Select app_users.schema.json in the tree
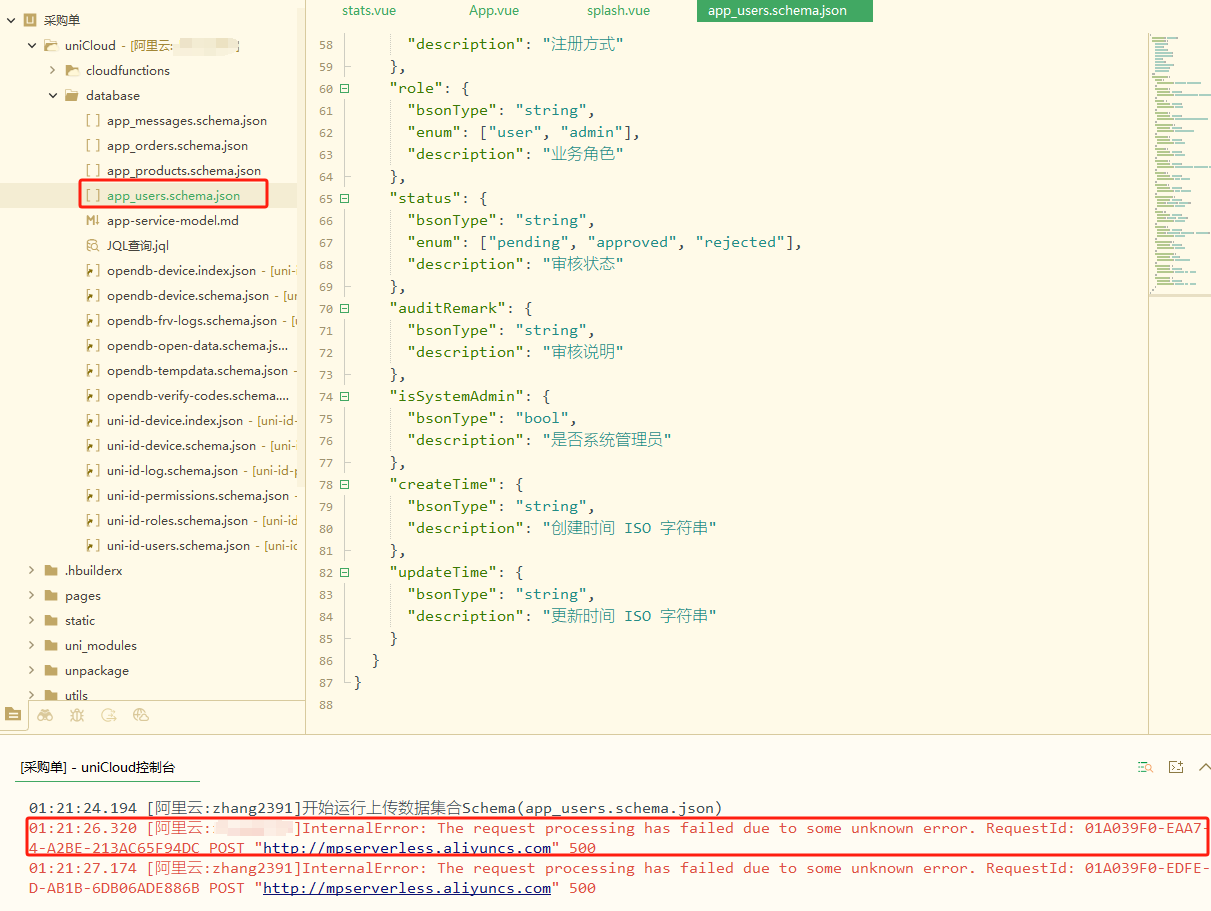Viewport: 1211px width, 911px height. pyautogui.click(x=173, y=195)
